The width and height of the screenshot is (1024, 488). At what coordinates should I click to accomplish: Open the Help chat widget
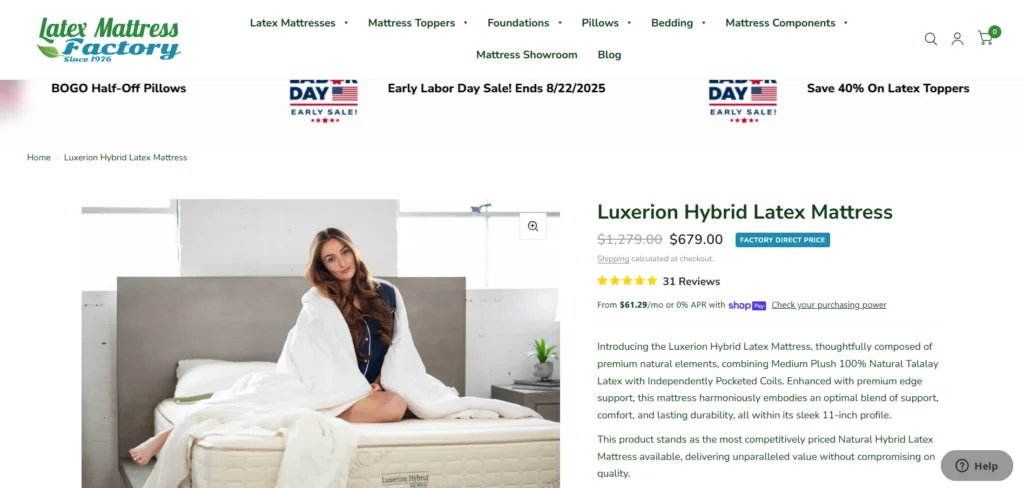pyautogui.click(x=976, y=466)
